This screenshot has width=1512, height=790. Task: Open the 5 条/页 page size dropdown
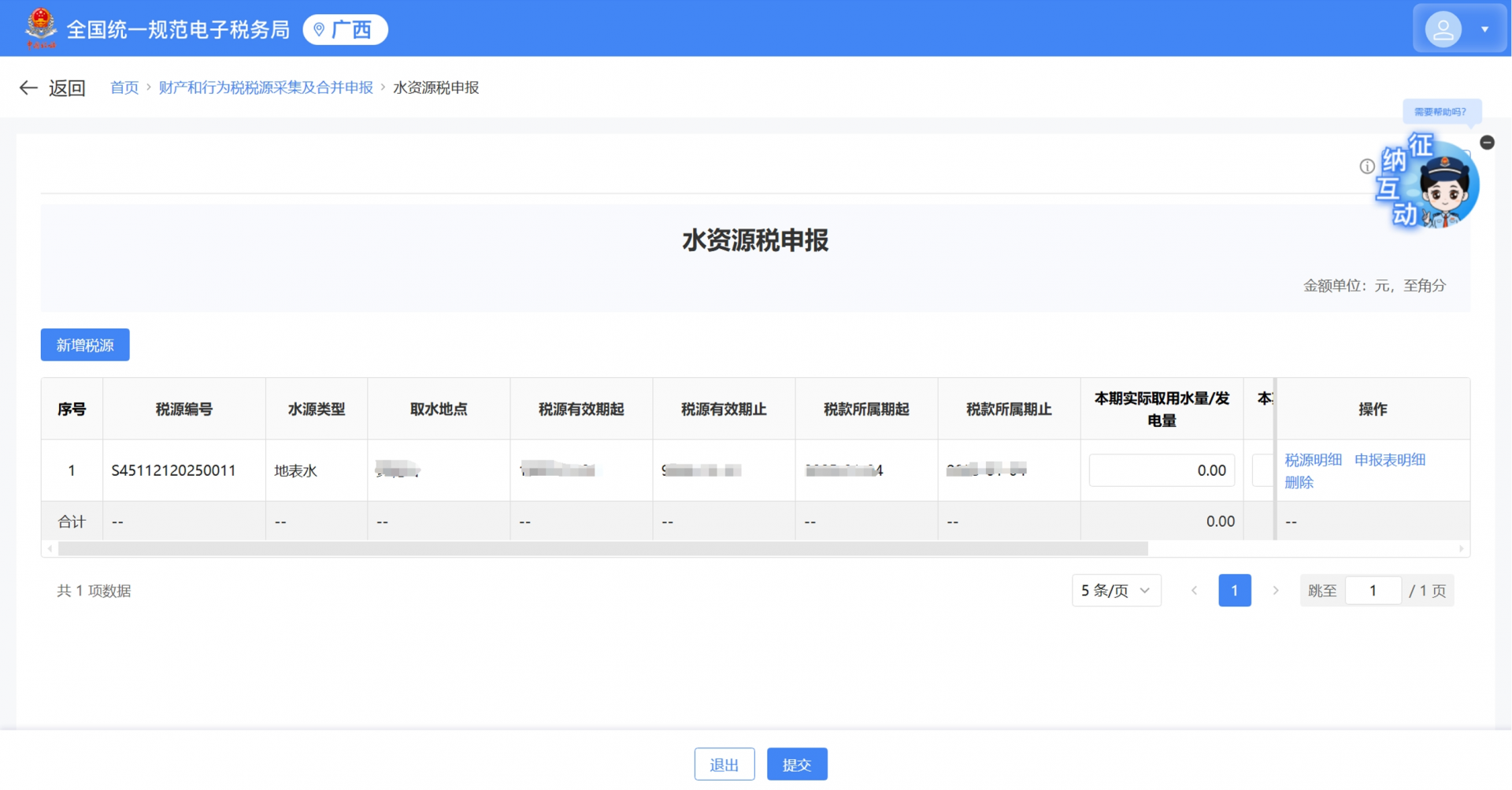click(x=1115, y=590)
